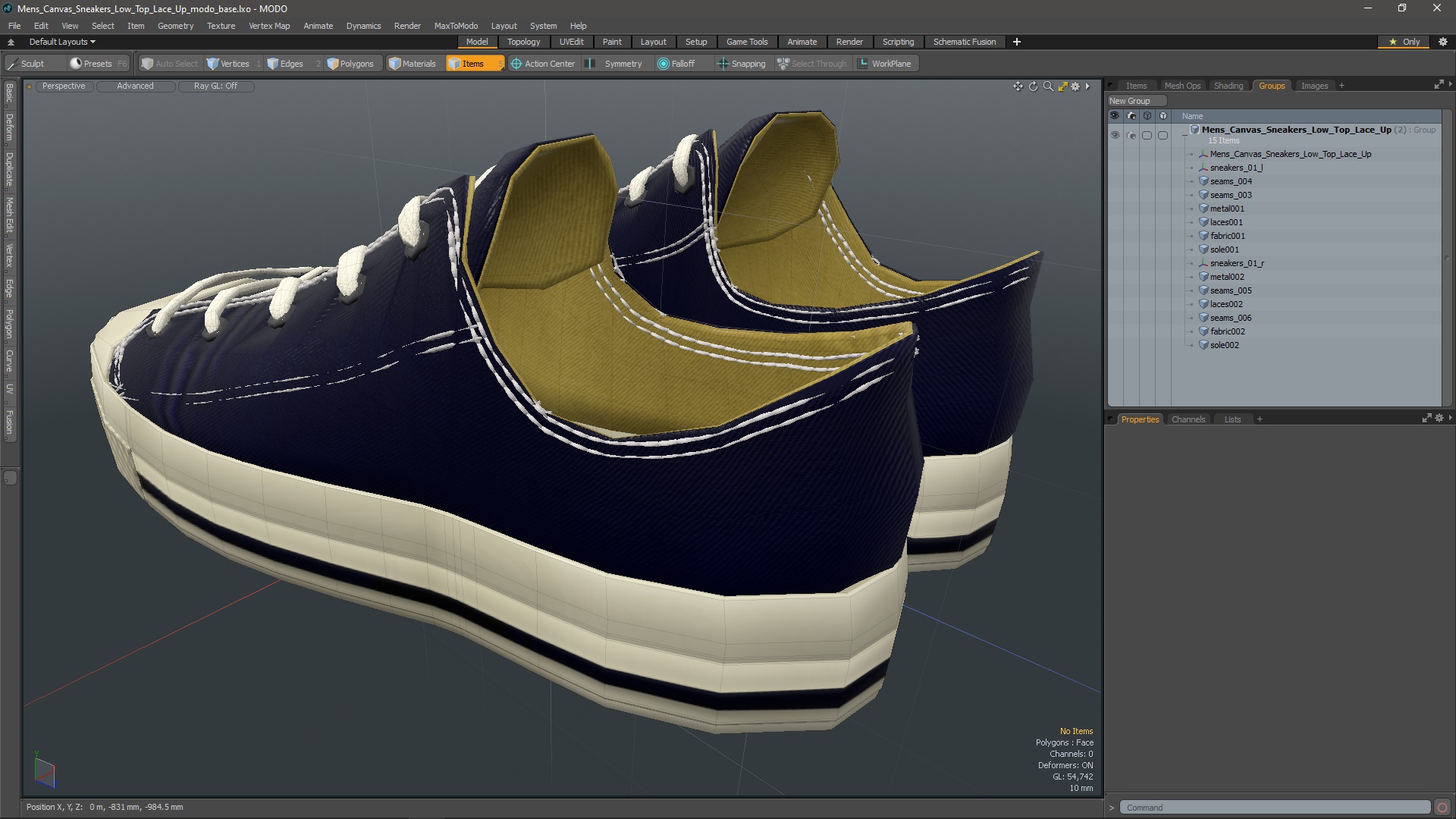Toggle the Select Through option

click(x=812, y=64)
